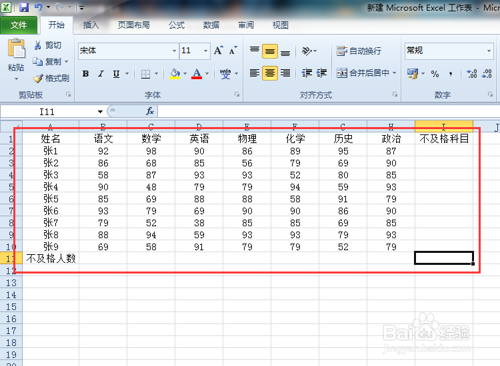Switch to the 视图 ribbon tab
The width and height of the screenshot is (500, 366).
[x=280, y=25]
